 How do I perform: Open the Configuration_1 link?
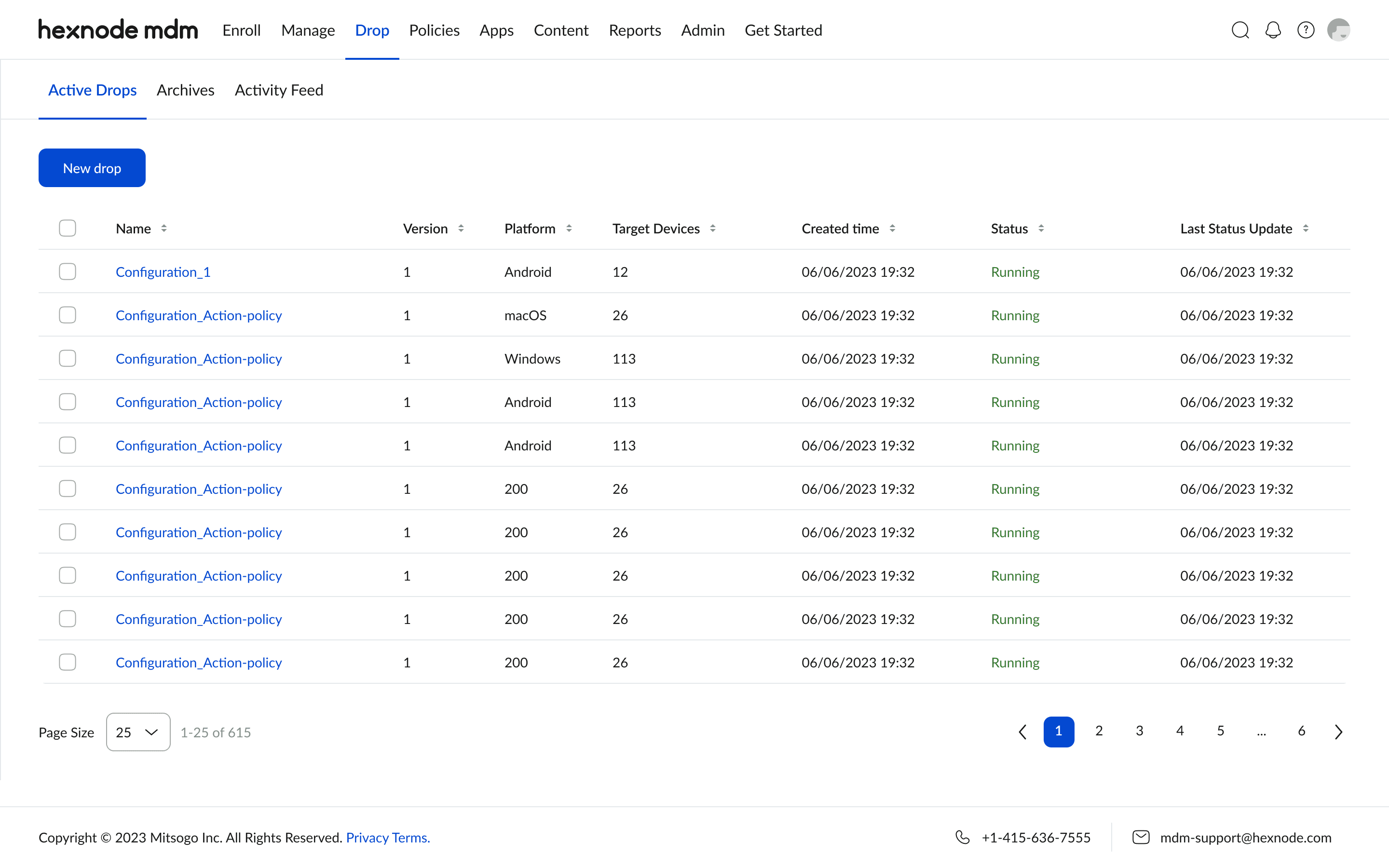[x=163, y=271]
